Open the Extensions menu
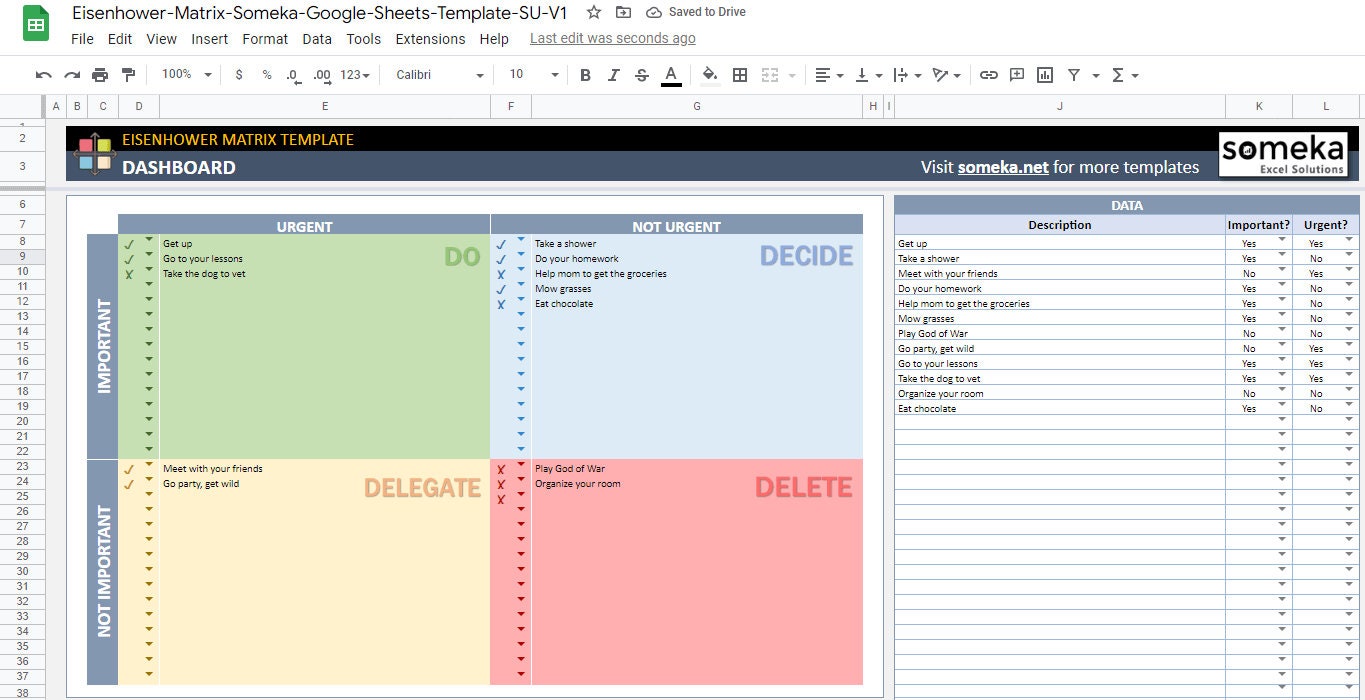 tap(430, 39)
